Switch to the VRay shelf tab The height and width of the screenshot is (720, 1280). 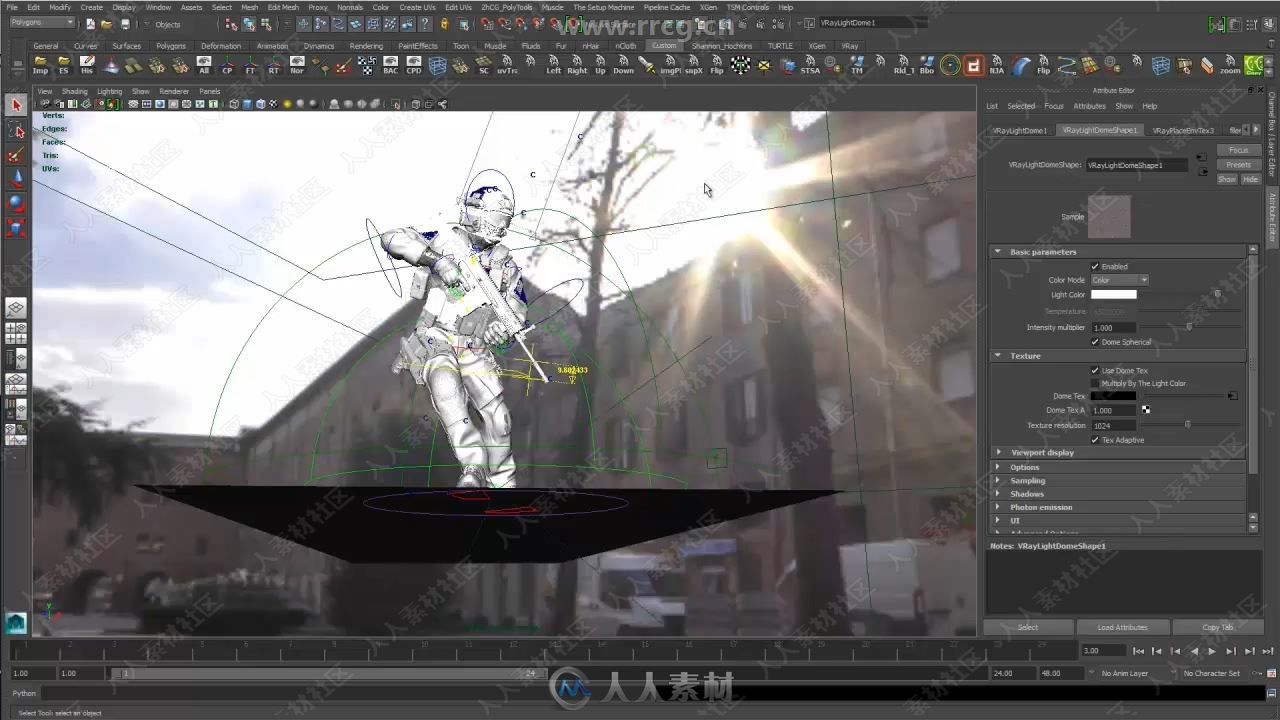pos(849,46)
